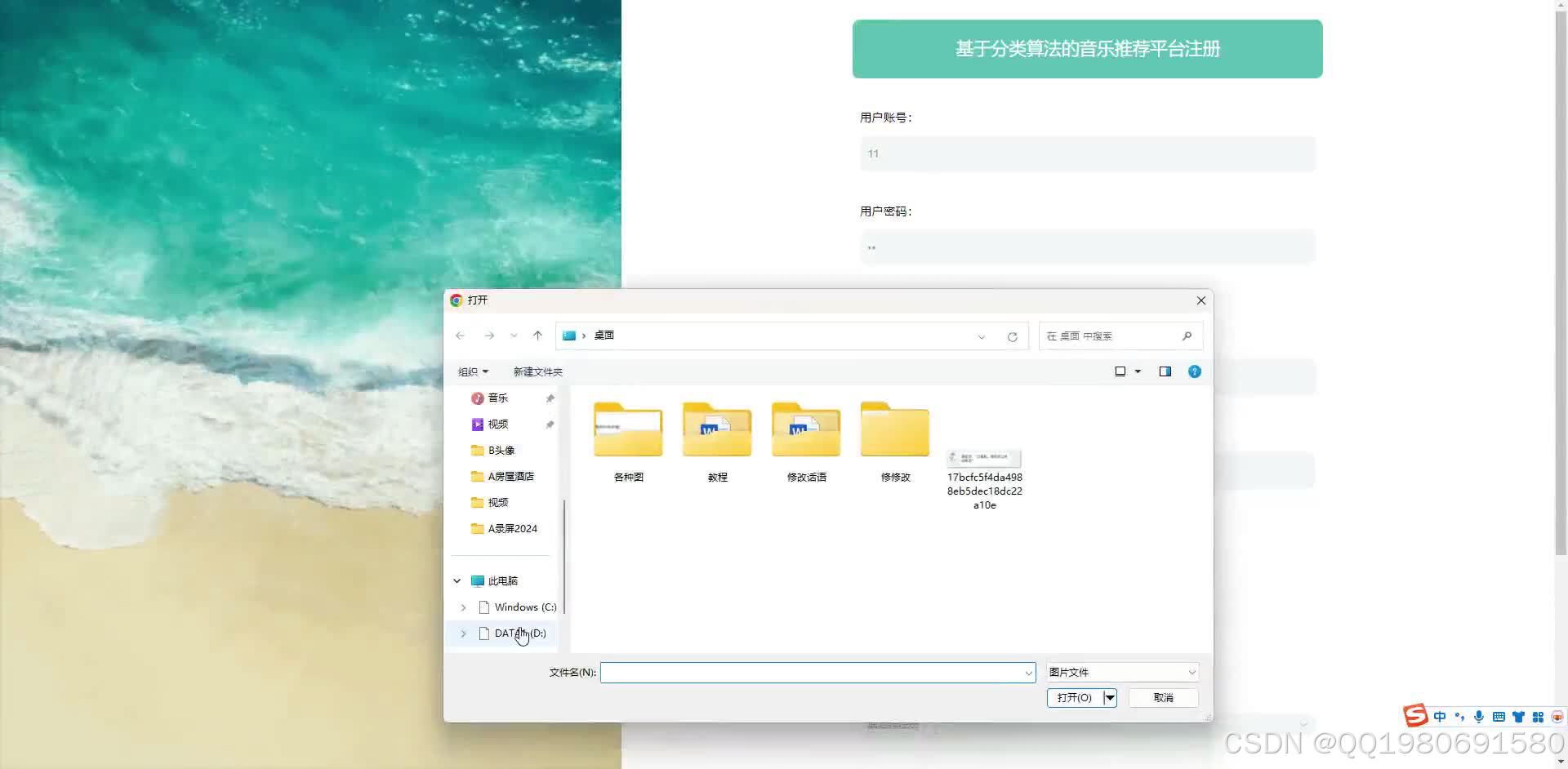Open the 组织 menu
Viewport: 1568px width, 769px height.
[x=472, y=371]
